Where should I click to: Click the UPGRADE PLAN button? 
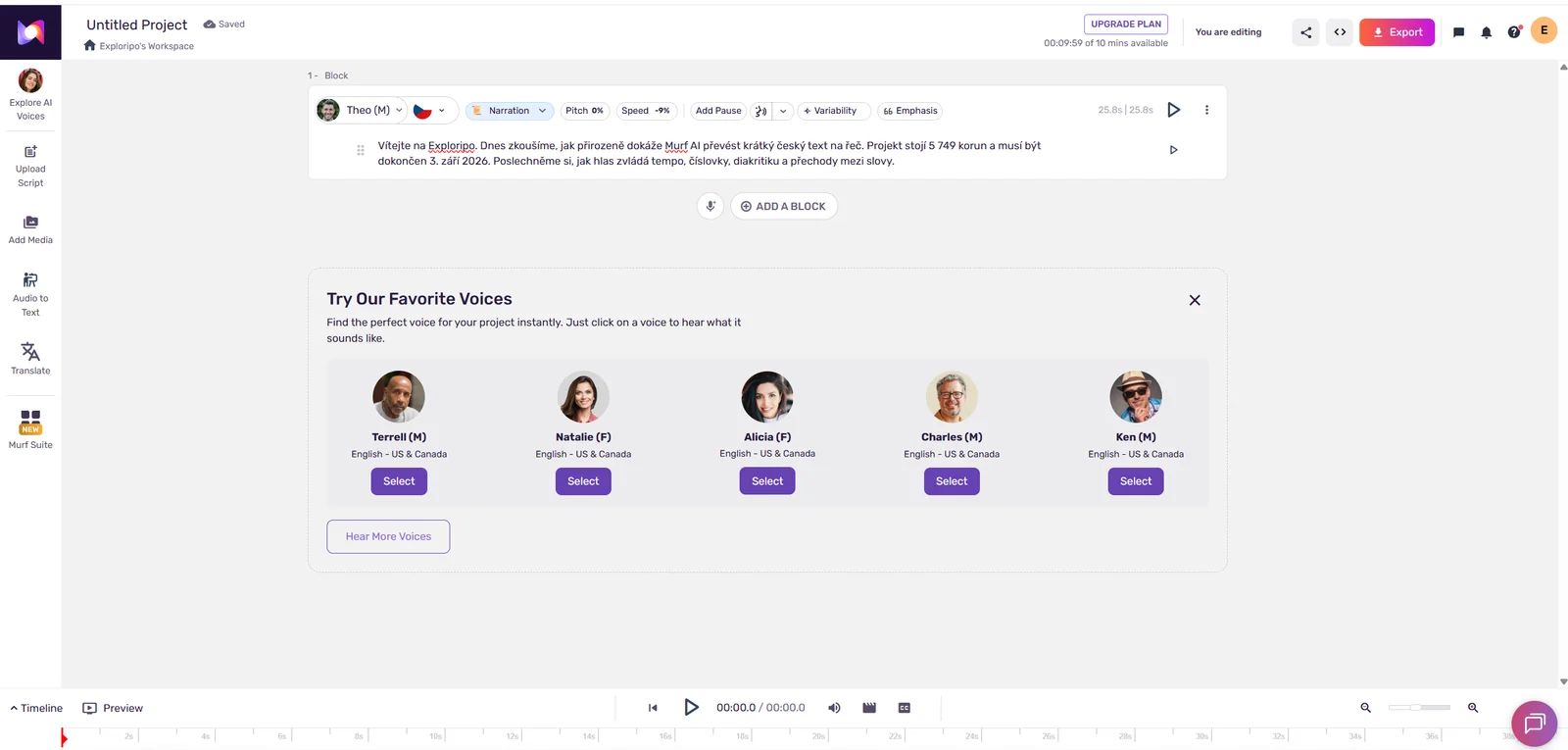point(1126,25)
